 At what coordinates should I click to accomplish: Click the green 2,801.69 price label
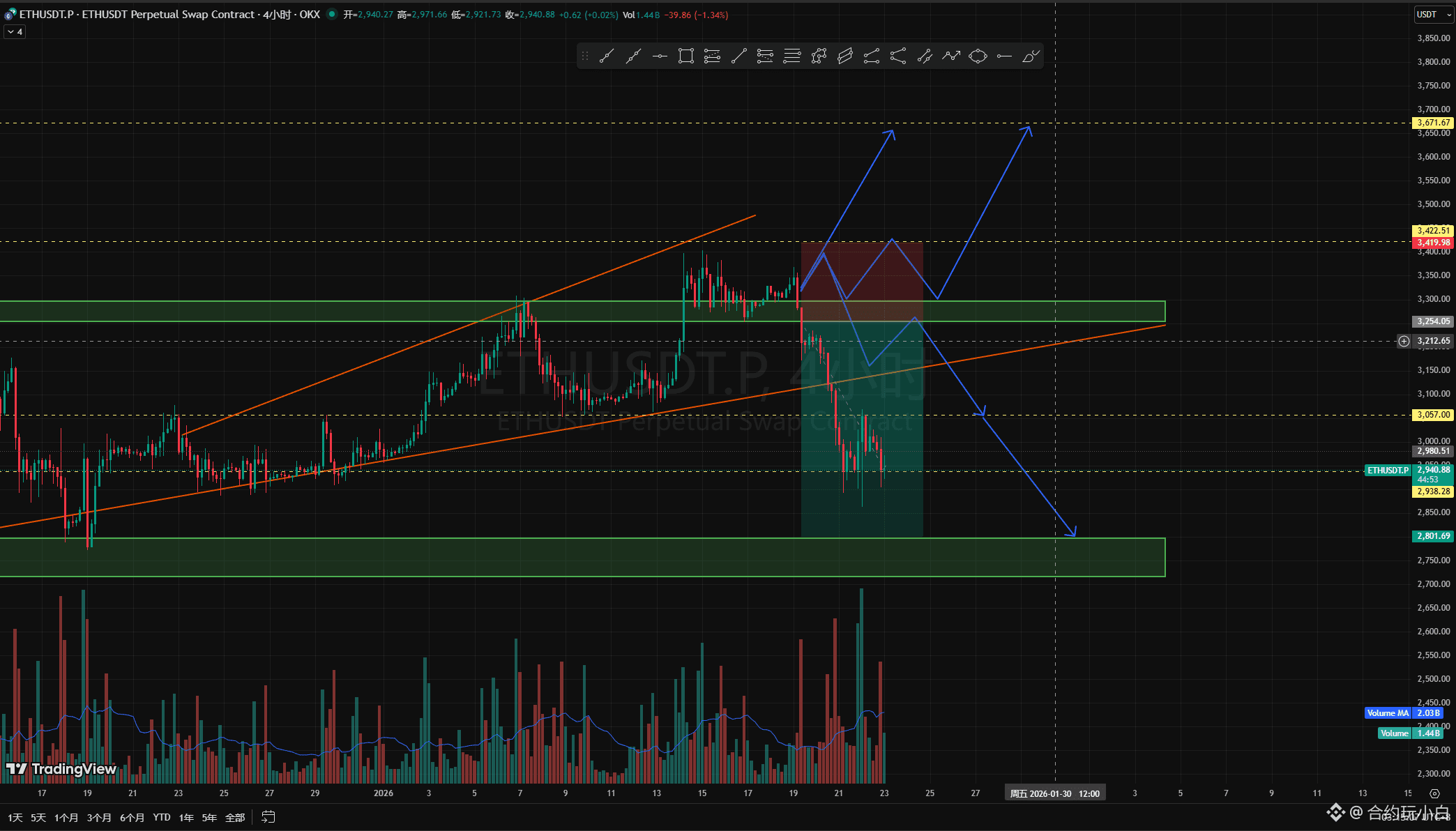pyautogui.click(x=1434, y=536)
